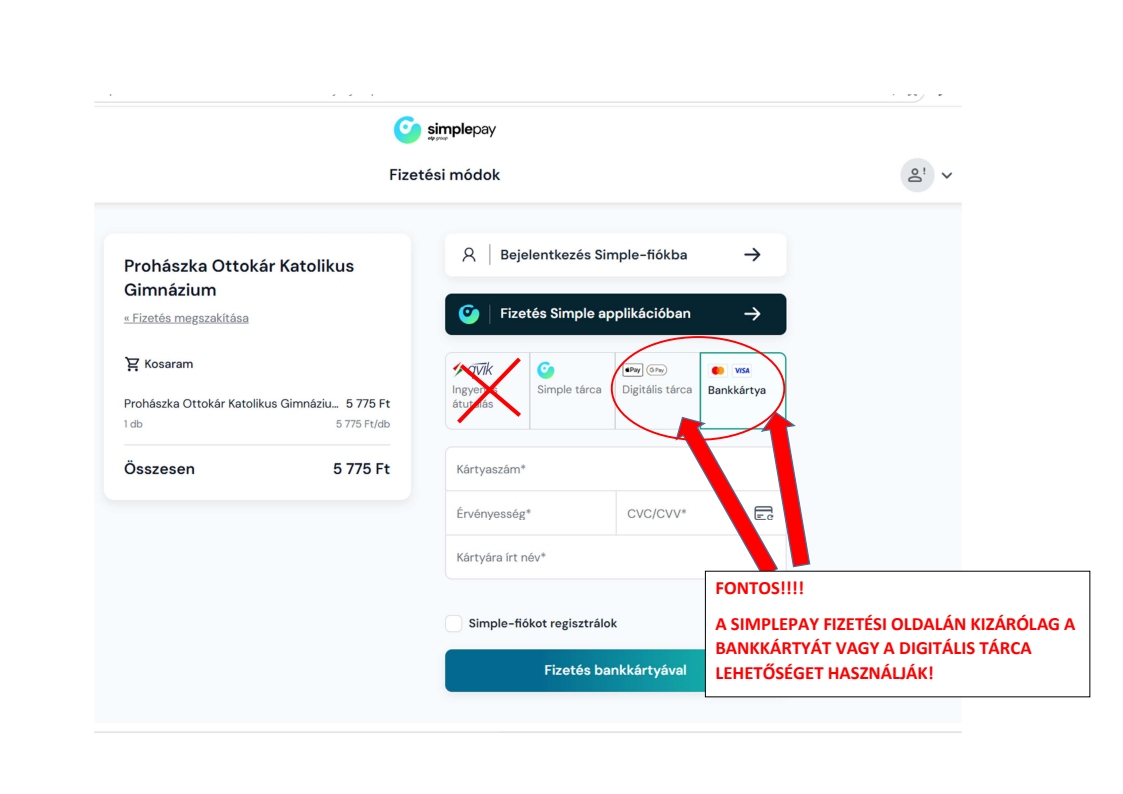Cancel via Fizetés megszakítása link
Viewport: 1123px width, 794px height.
point(186,318)
